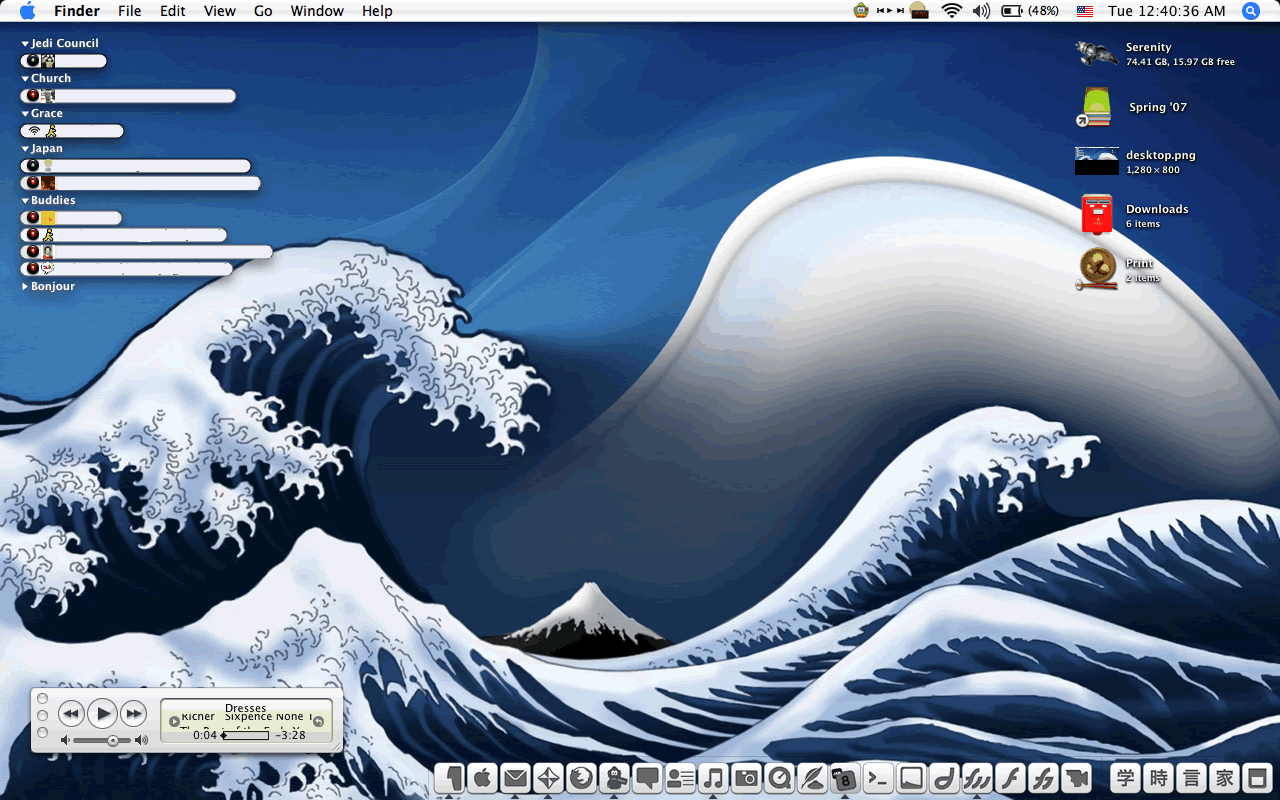The width and height of the screenshot is (1280, 800).
Task: Open the Apple menu
Action: 27,11
